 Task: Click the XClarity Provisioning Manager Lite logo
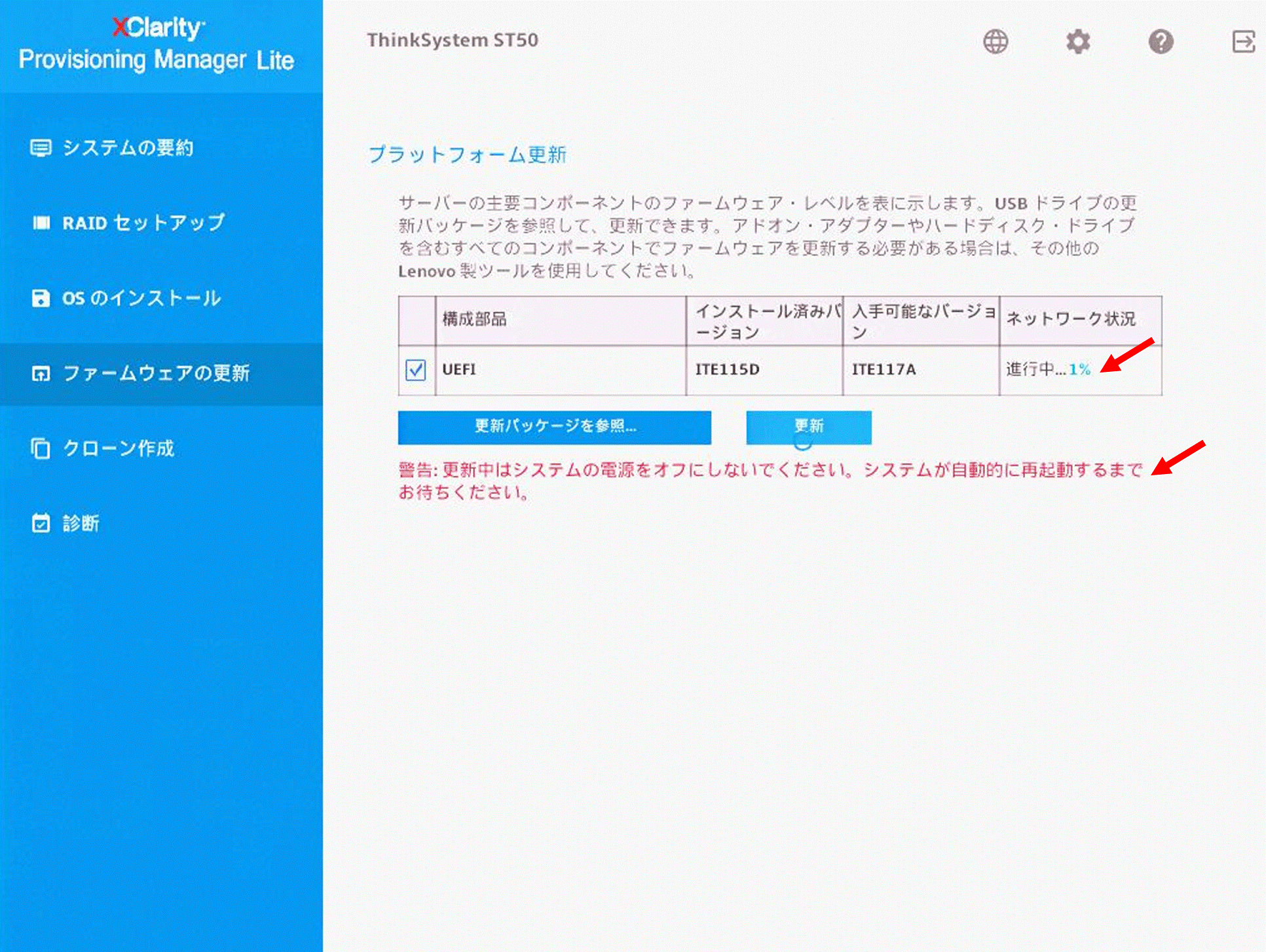[157, 45]
